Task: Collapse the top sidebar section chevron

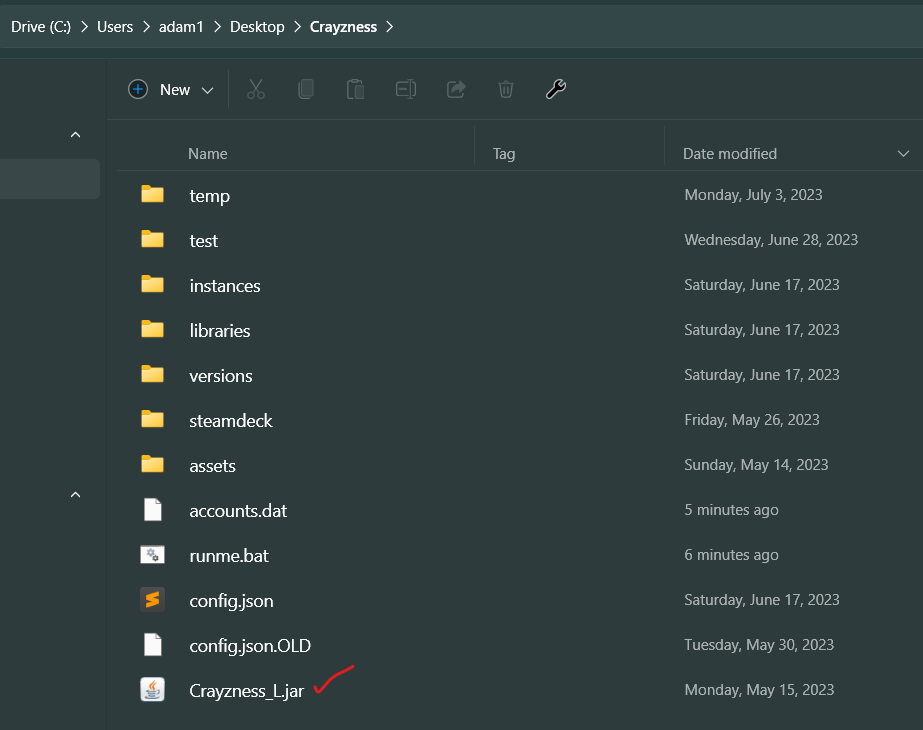Action: click(x=75, y=134)
